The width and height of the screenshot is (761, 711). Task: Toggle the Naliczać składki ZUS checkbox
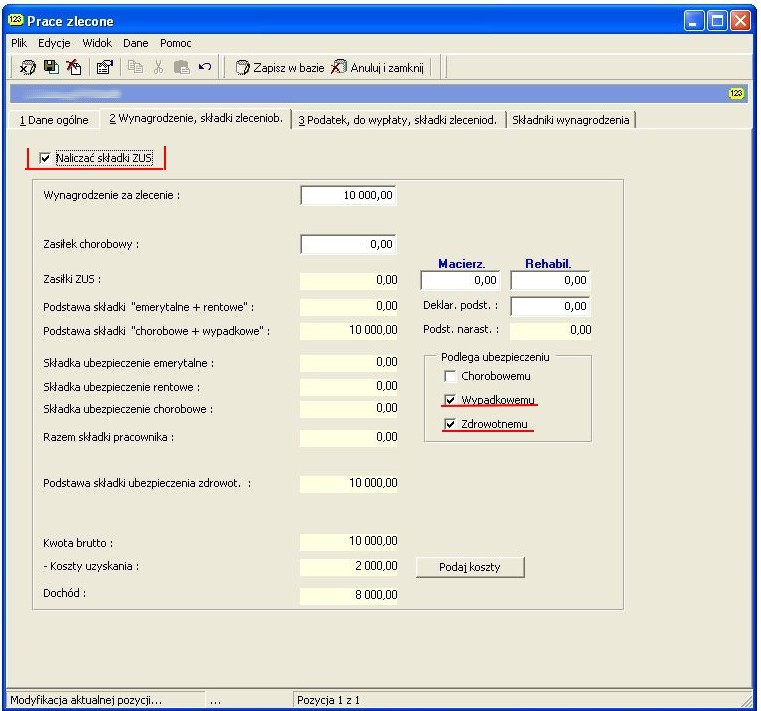click(x=45, y=158)
